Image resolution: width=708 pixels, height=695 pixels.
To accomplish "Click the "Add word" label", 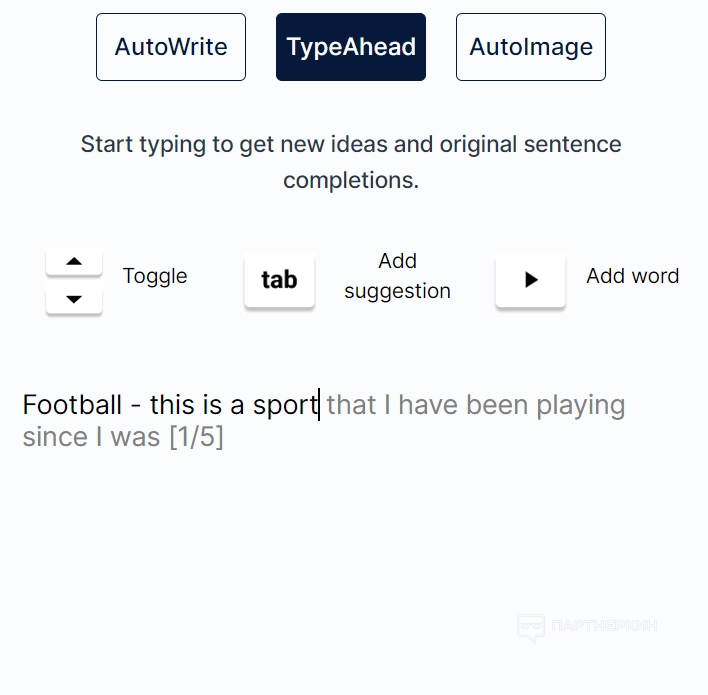I will pyautogui.click(x=632, y=276).
